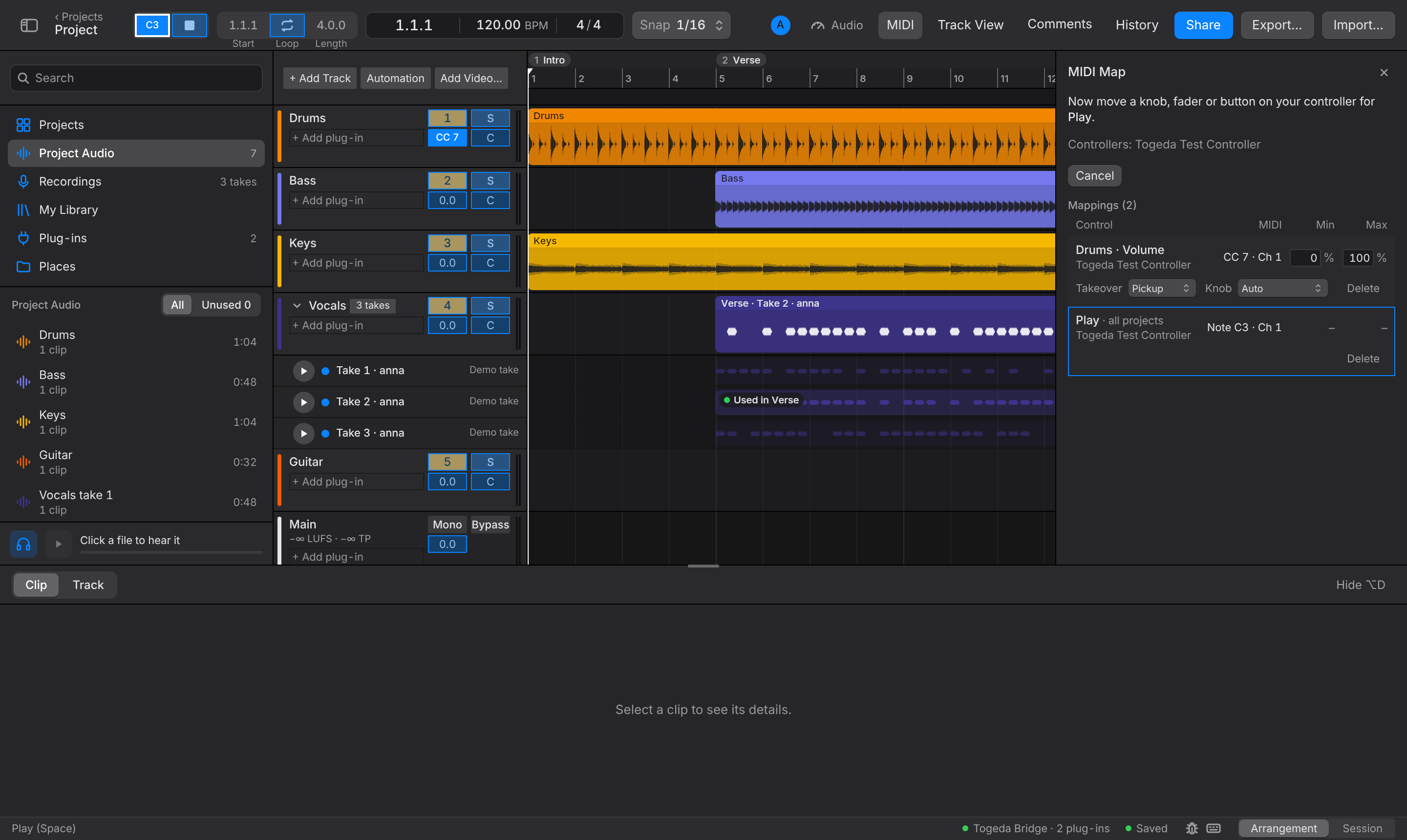Click the stop transport button
1407x840 pixels.
pos(190,25)
